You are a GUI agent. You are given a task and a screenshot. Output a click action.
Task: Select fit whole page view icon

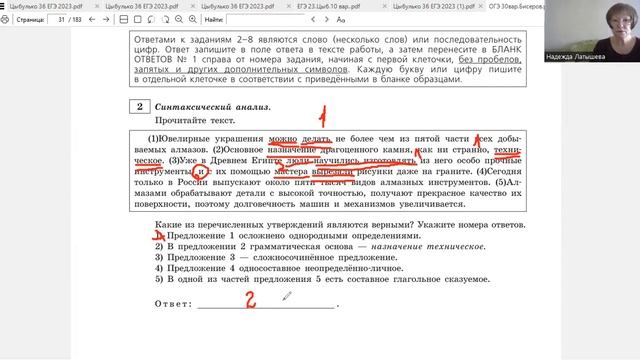pos(138,20)
